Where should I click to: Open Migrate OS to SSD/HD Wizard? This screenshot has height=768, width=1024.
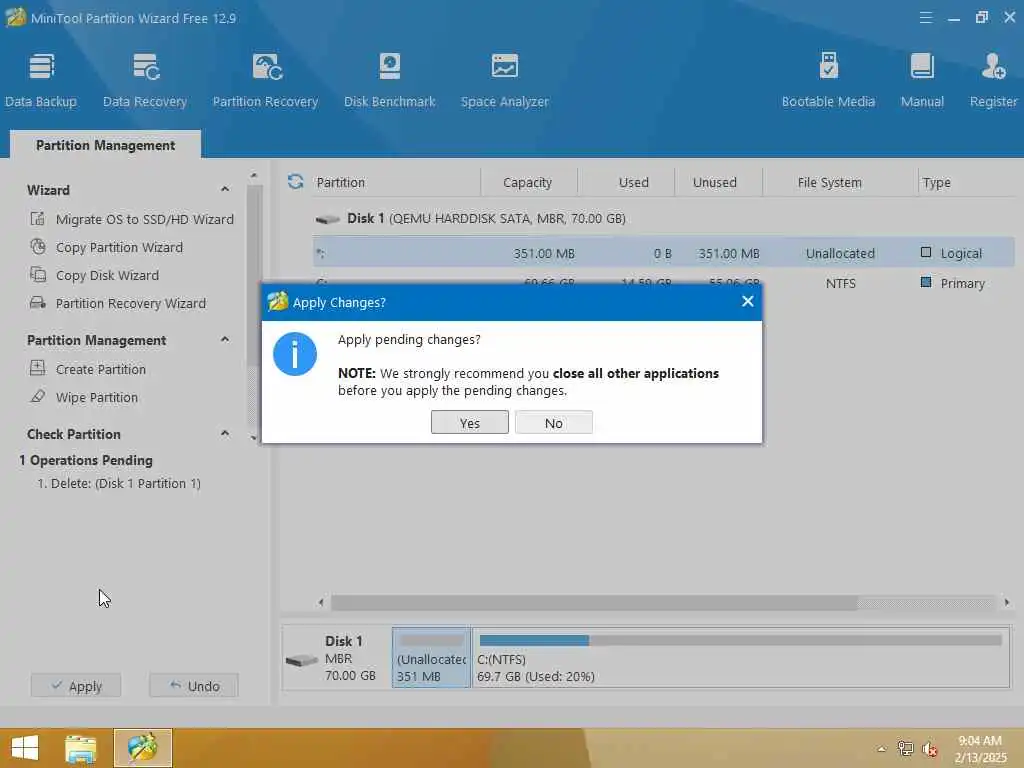[x=145, y=219]
